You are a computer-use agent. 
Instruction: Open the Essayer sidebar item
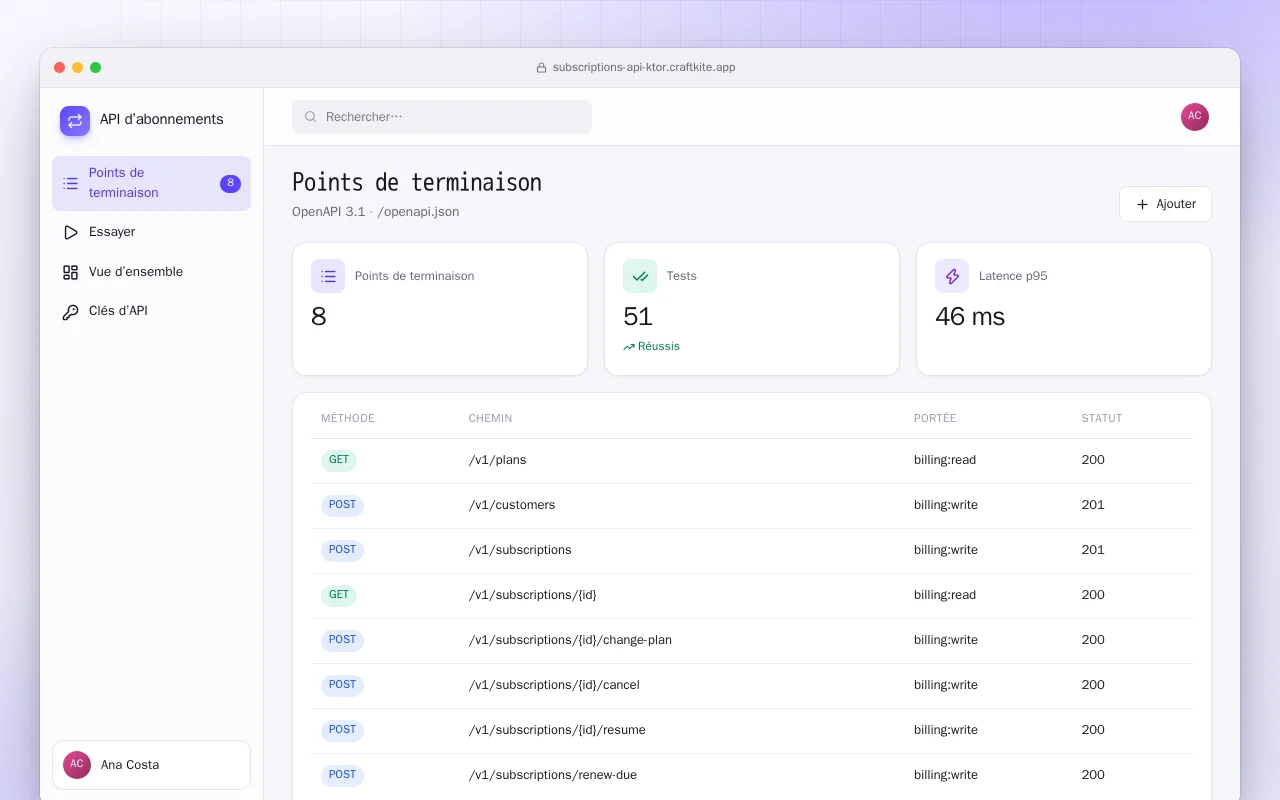coord(151,232)
